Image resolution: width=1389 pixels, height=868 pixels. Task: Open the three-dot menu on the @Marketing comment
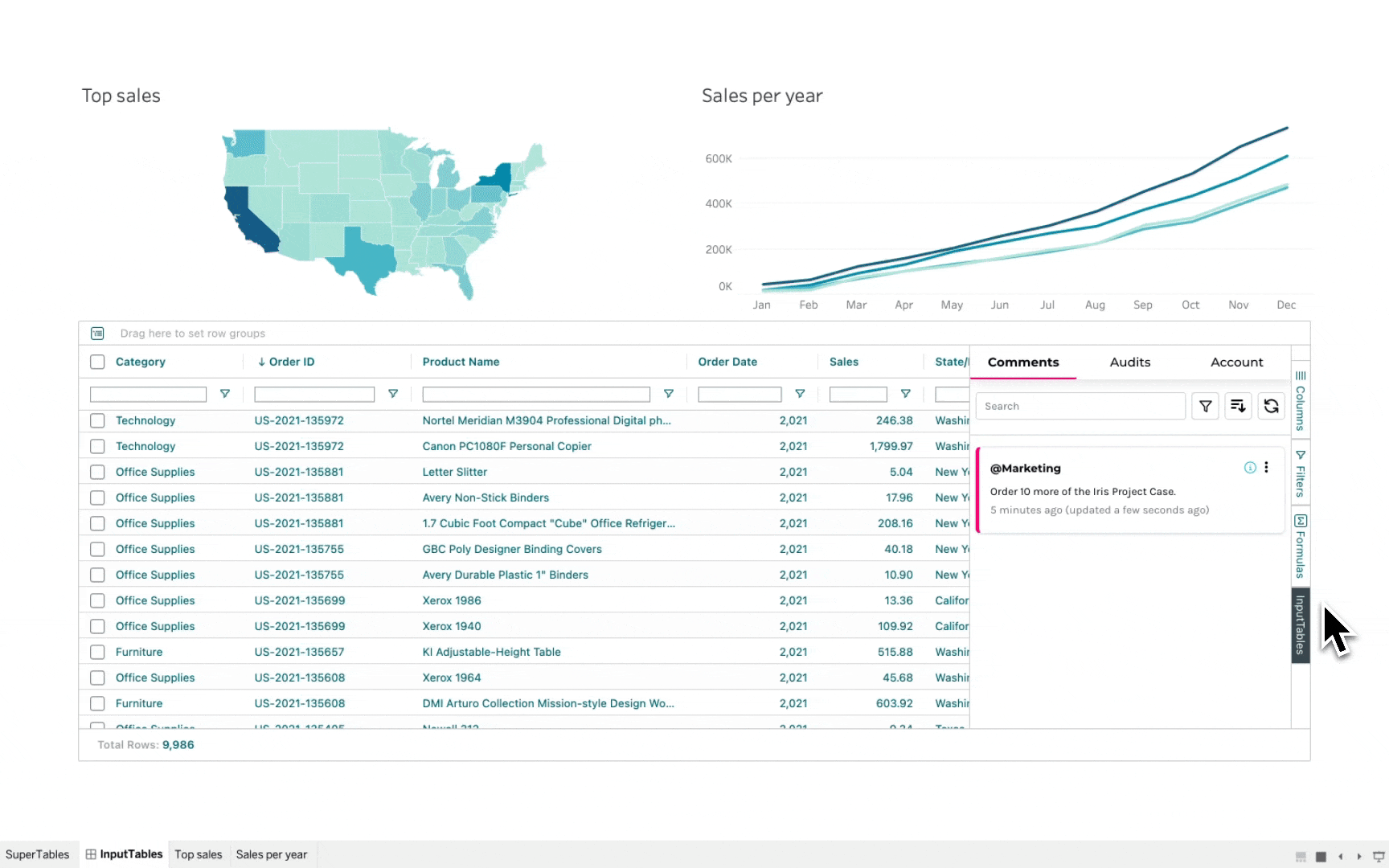coord(1266,468)
